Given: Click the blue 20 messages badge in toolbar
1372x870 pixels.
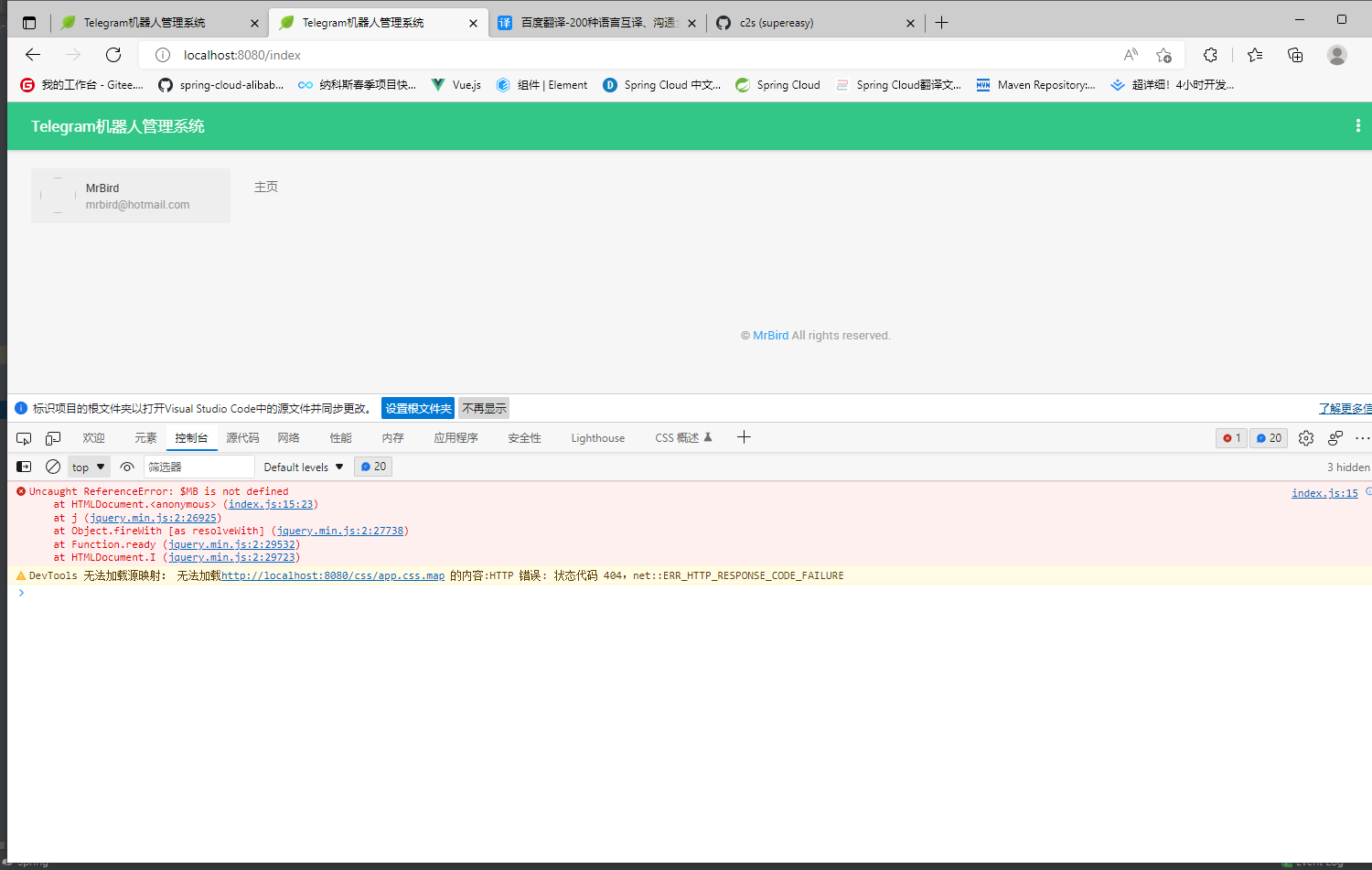Looking at the screenshot, I should 1269,438.
